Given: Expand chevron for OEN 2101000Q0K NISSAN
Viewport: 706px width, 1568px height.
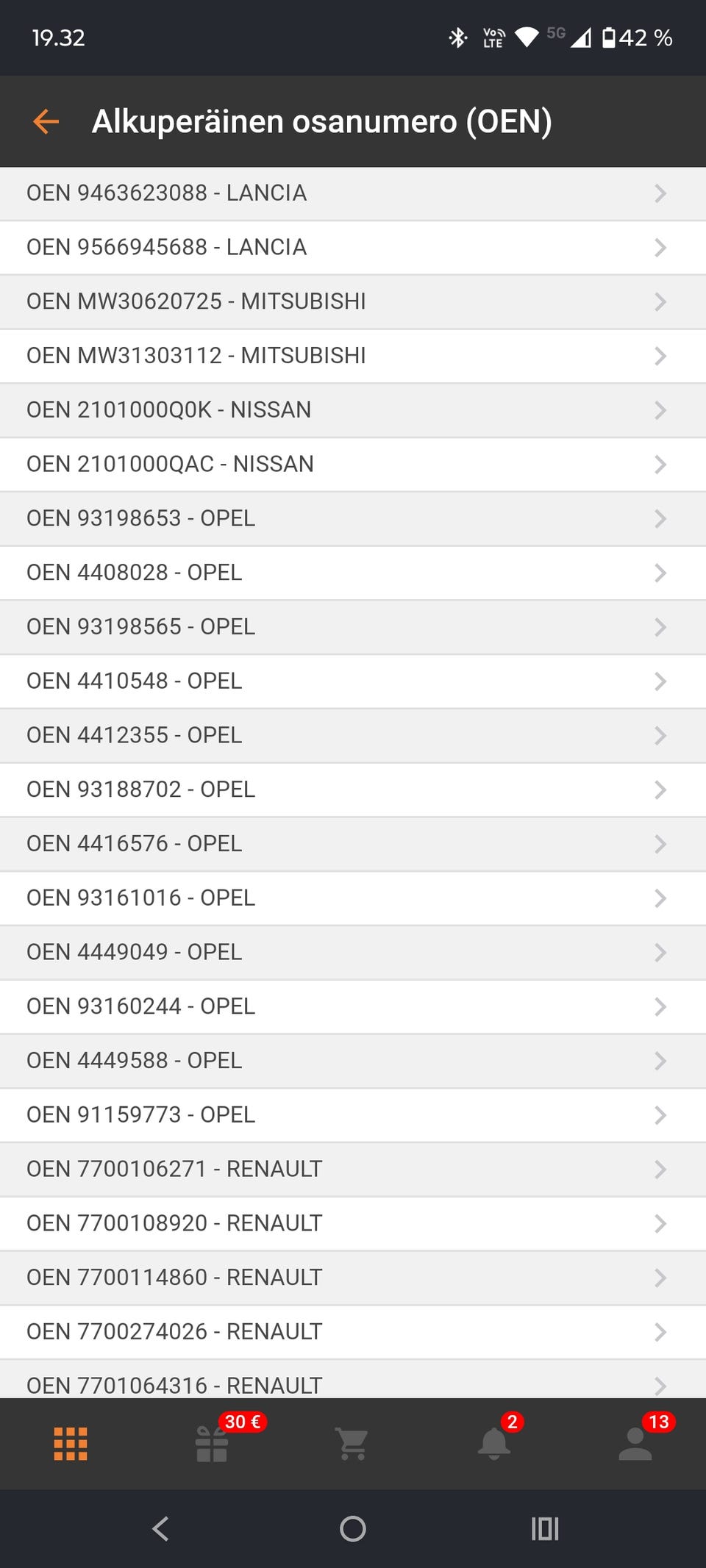Looking at the screenshot, I should click(660, 410).
